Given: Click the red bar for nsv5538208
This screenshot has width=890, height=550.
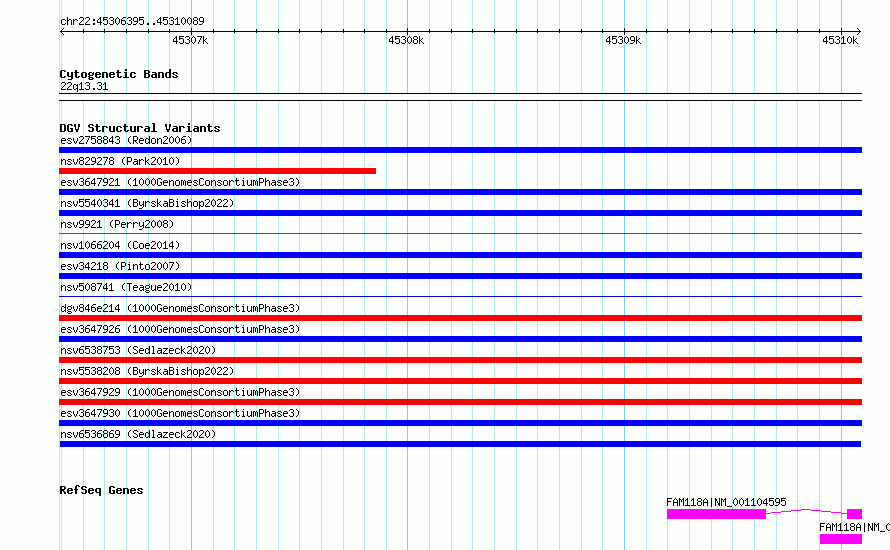Looking at the screenshot, I should [460, 381].
